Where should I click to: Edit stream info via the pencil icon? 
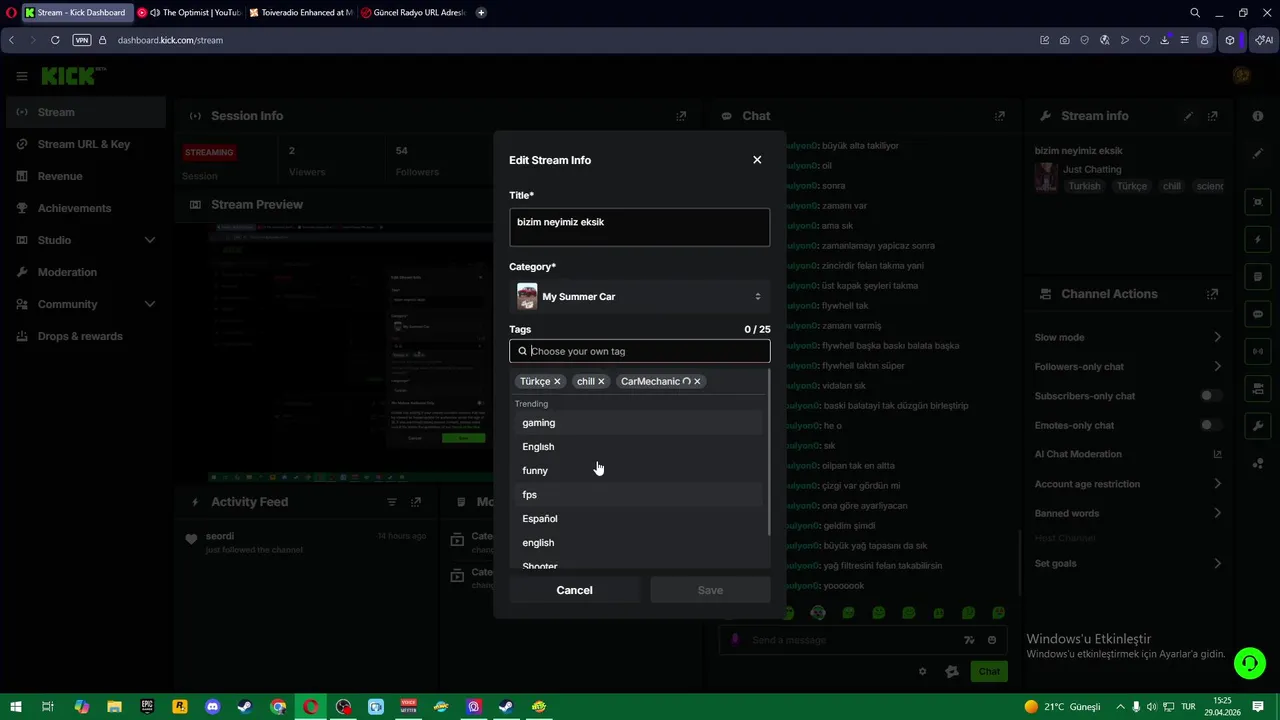click(1188, 116)
